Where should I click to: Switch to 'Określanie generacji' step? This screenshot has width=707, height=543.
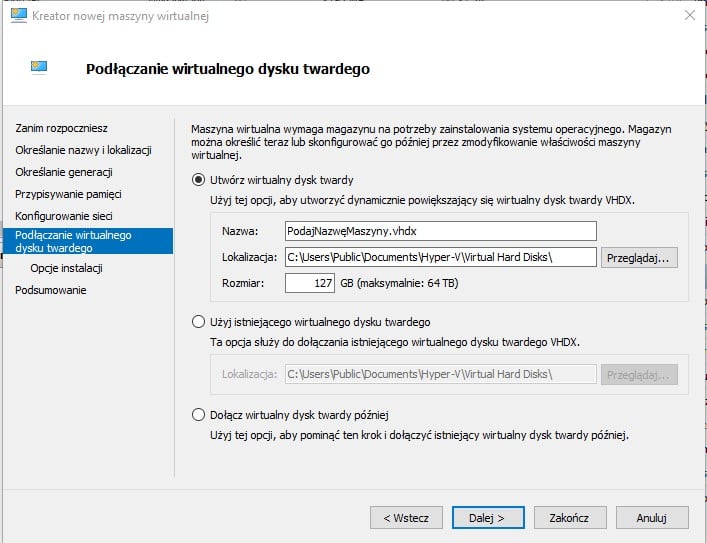coord(64,172)
